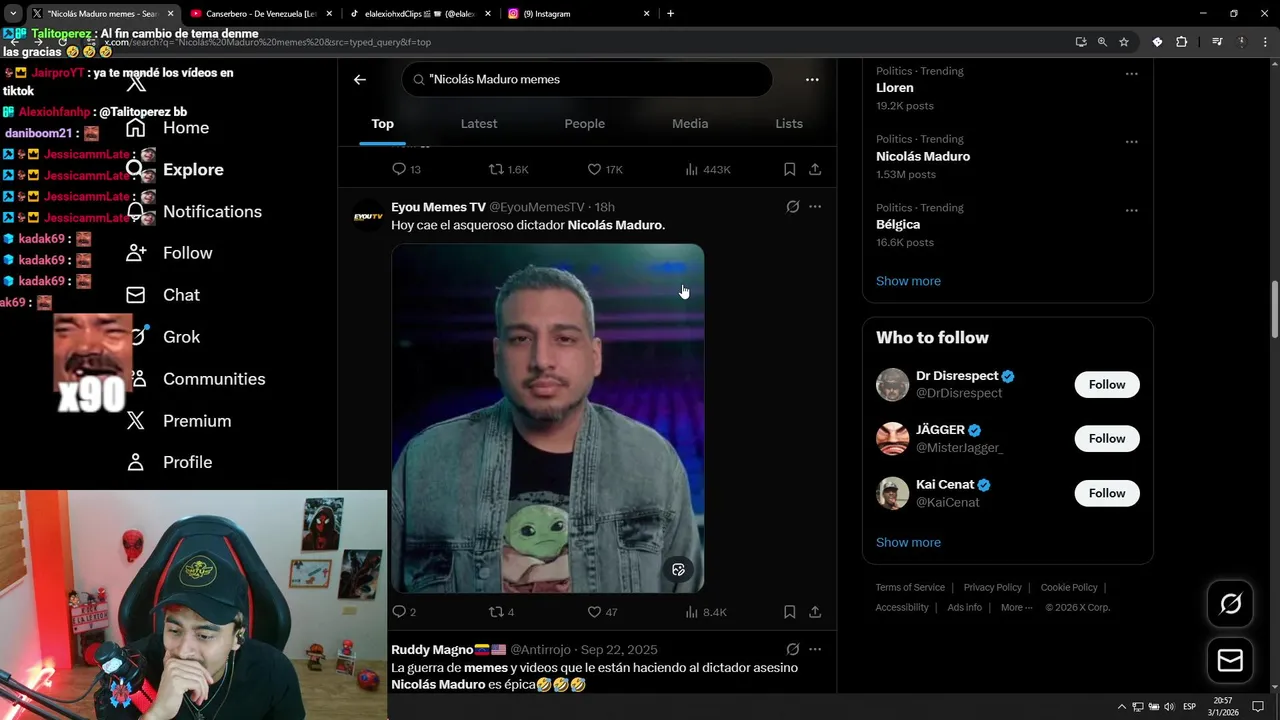Image resolution: width=1280 pixels, height=720 pixels.
Task: Share the post with 443K views
Action: click(815, 169)
